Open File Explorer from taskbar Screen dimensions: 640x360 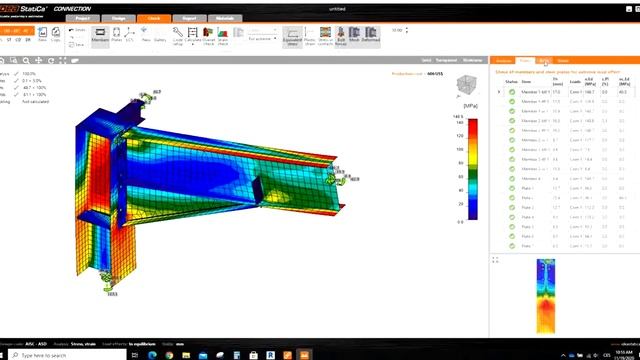[186, 355]
